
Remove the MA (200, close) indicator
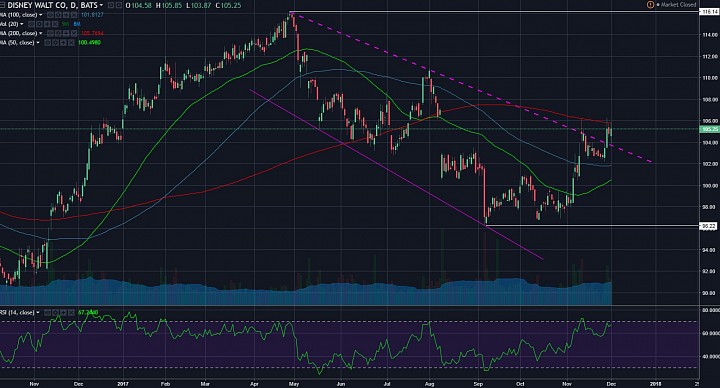(x=74, y=33)
